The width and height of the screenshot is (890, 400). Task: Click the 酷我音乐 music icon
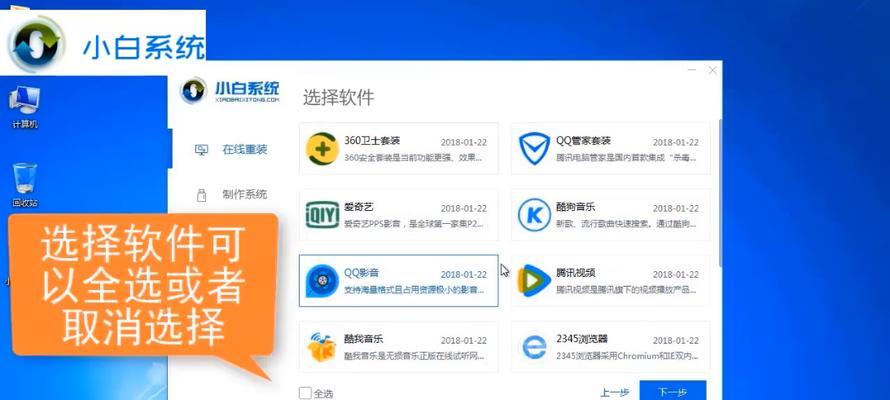321,347
